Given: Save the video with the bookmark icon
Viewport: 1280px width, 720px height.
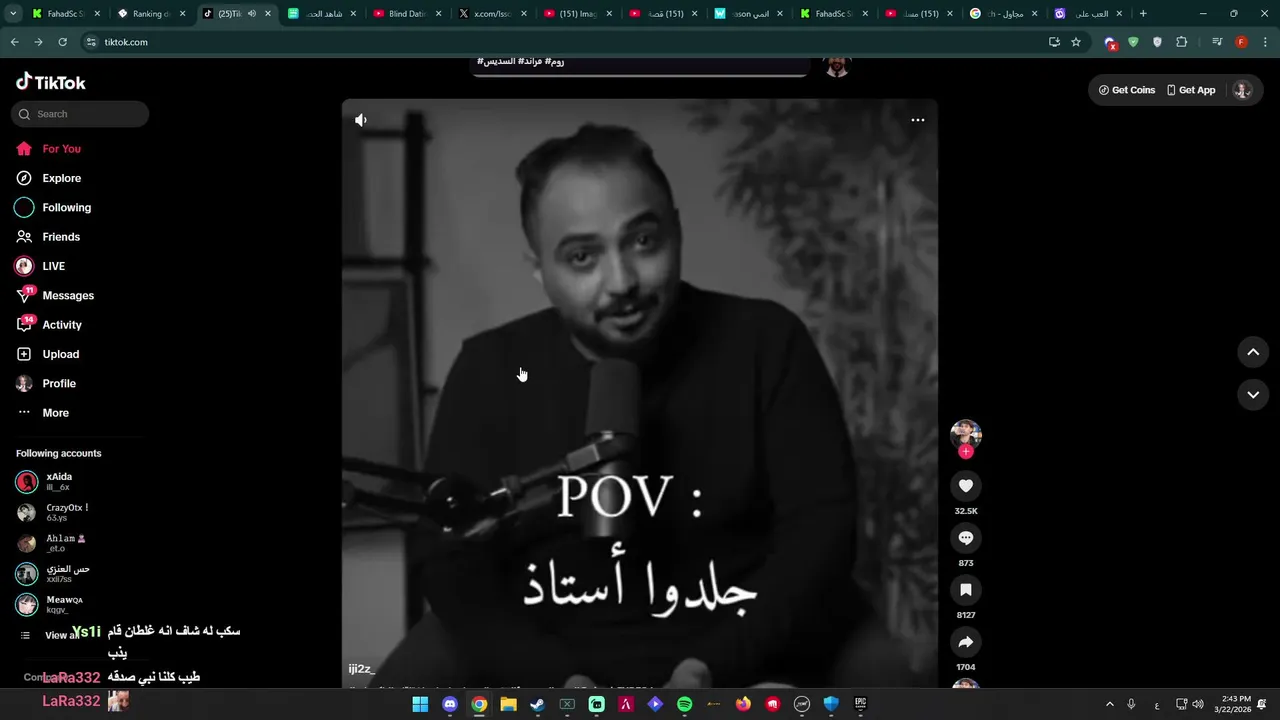Looking at the screenshot, I should [x=966, y=590].
